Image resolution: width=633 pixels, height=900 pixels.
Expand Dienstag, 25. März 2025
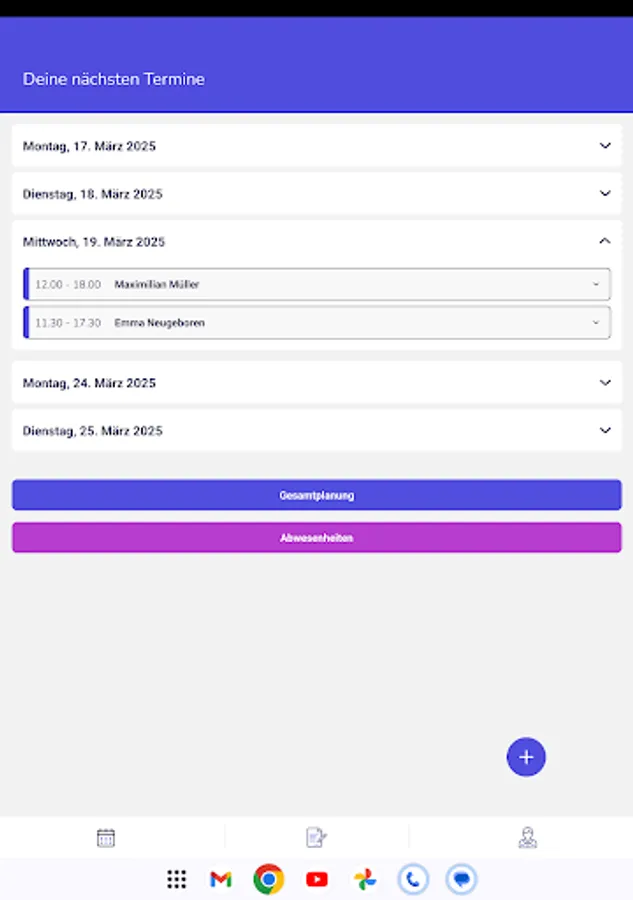pos(316,430)
